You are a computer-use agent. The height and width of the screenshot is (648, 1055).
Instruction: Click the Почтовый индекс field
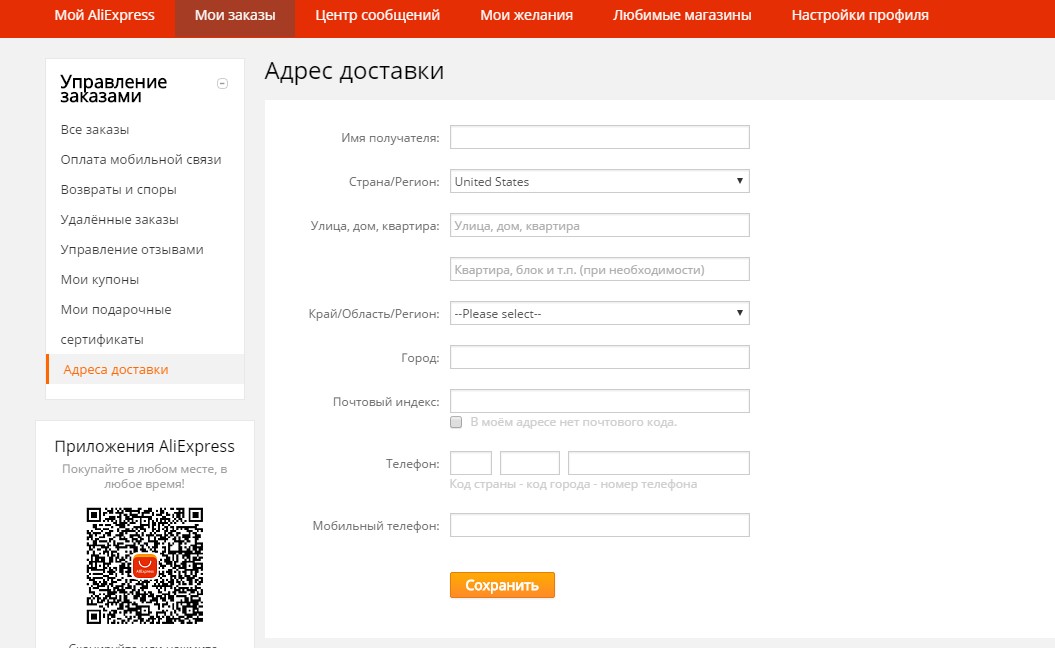[x=599, y=401]
